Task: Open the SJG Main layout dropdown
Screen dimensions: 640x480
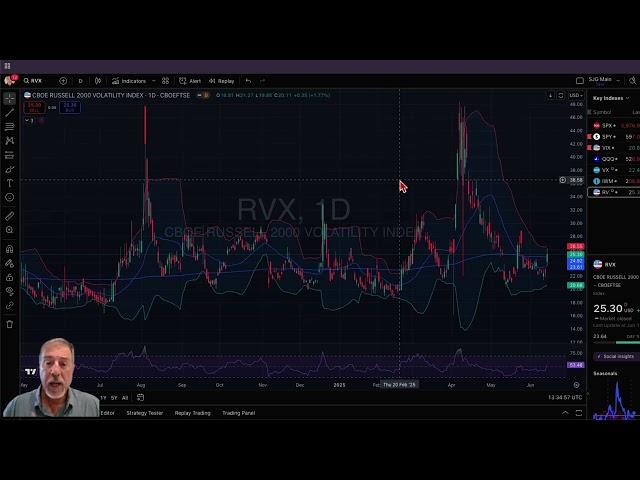Action: [x=604, y=80]
